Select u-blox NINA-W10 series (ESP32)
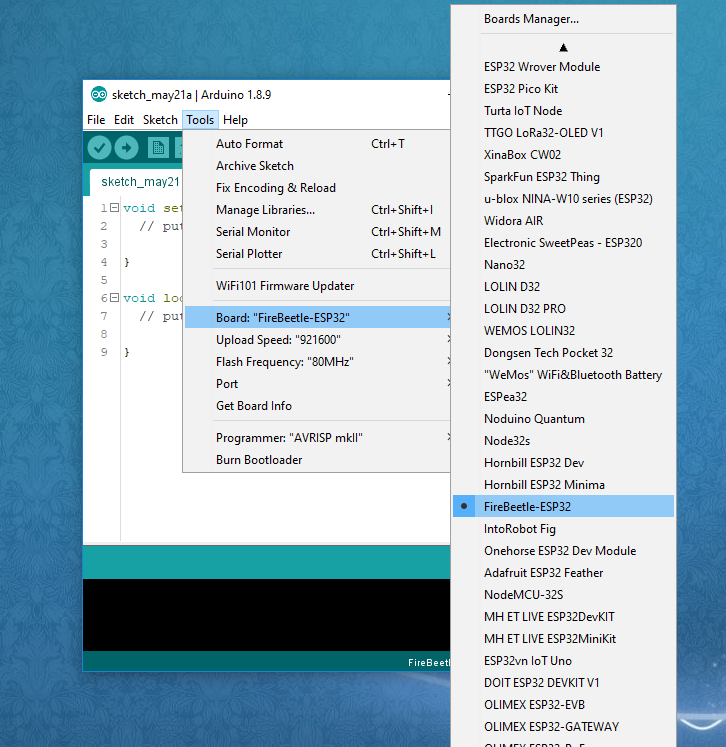The width and height of the screenshot is (726, 747). 564,199
